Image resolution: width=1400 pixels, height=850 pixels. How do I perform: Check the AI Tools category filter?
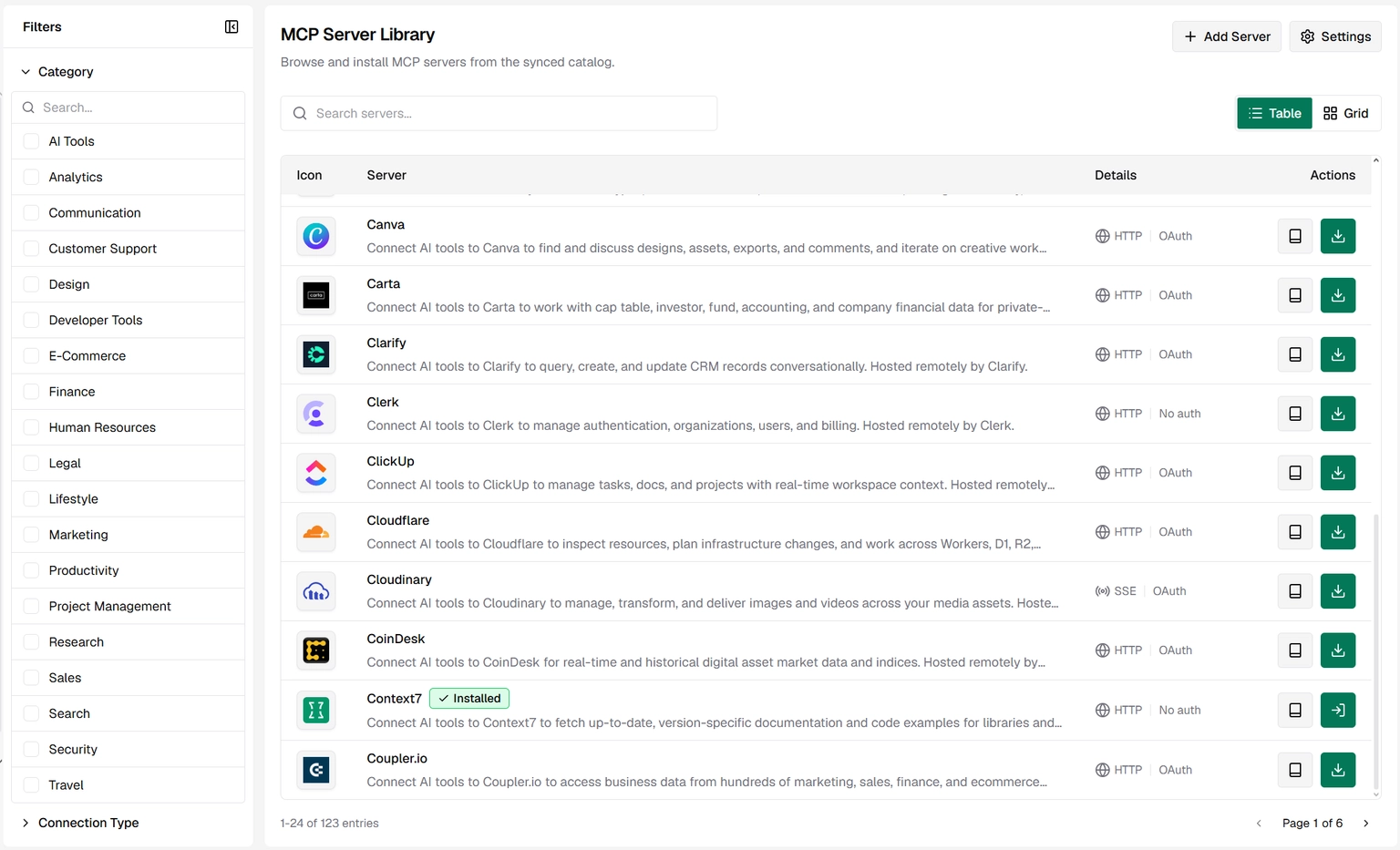[x=31, y=141]
